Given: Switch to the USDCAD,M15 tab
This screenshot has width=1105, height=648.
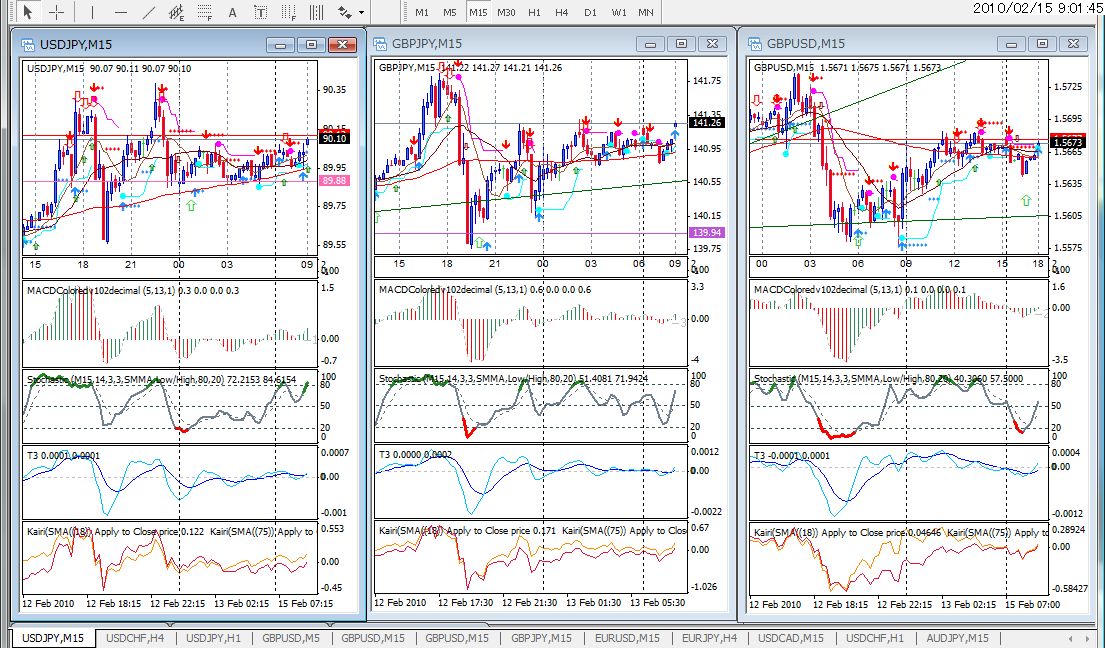Looking at the screenshot, I should (x=791, y=638).
